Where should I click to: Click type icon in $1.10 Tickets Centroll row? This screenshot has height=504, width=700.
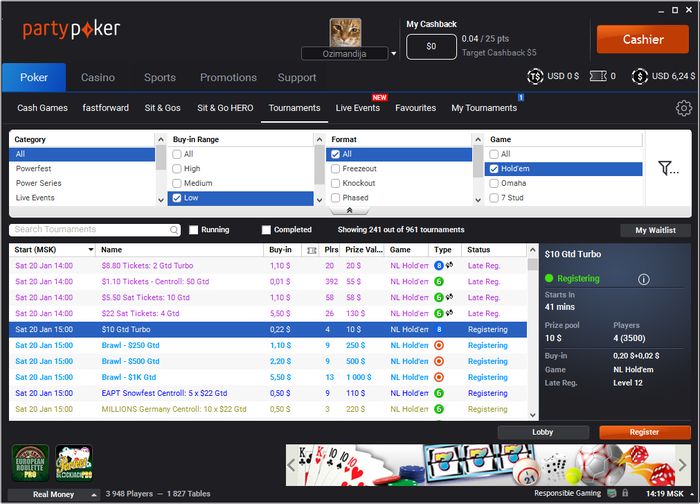click(x=439, y=282)
